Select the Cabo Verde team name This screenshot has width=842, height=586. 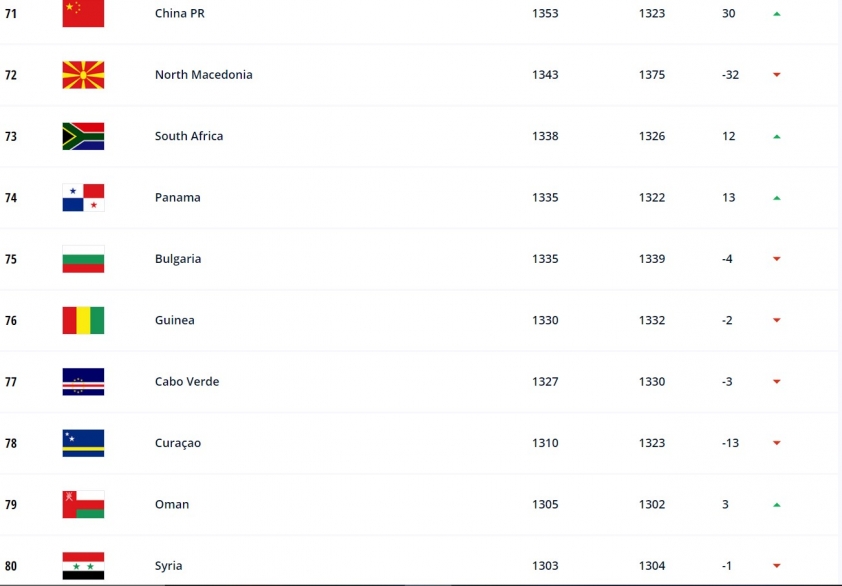point(187,381)
